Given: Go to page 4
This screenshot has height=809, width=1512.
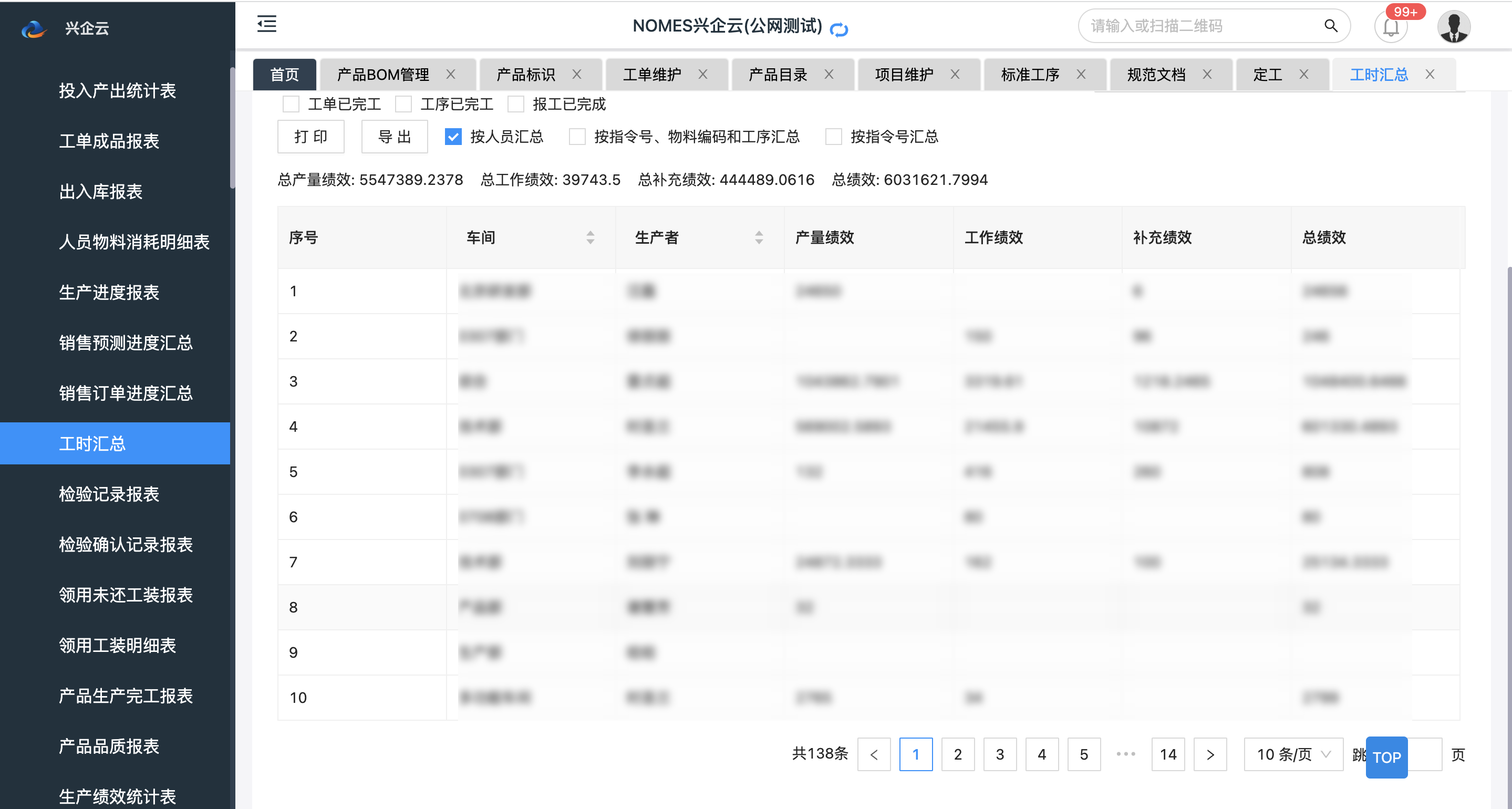Looking at the screenshot, I should [x=1042, y=754].
